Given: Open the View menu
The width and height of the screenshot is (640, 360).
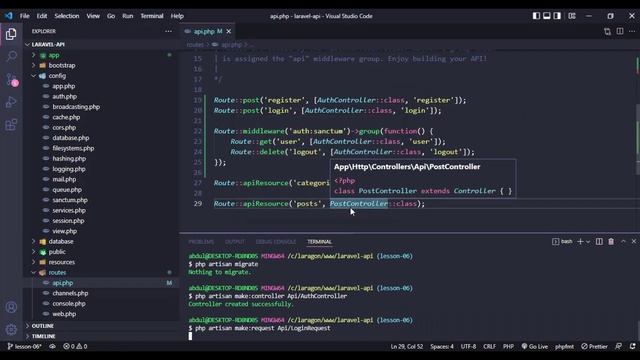Looking at the screenshot, I should (93, 16).
